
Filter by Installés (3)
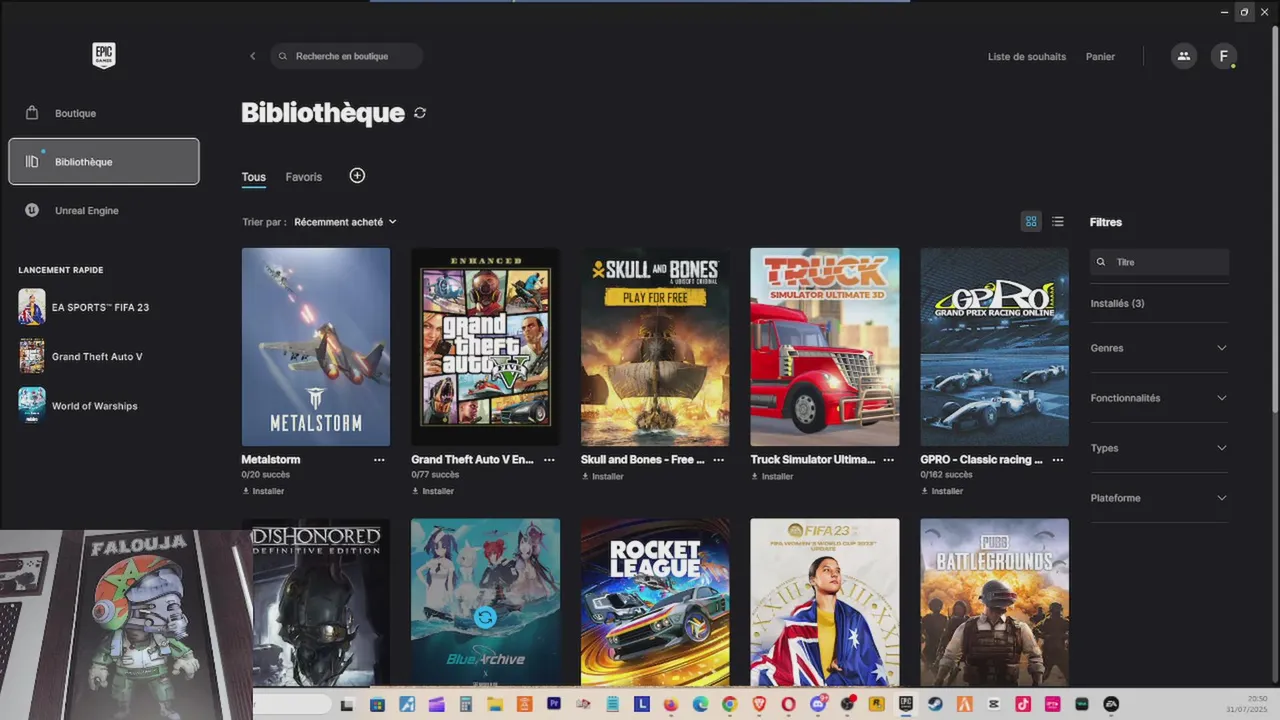pos(1117,303)
